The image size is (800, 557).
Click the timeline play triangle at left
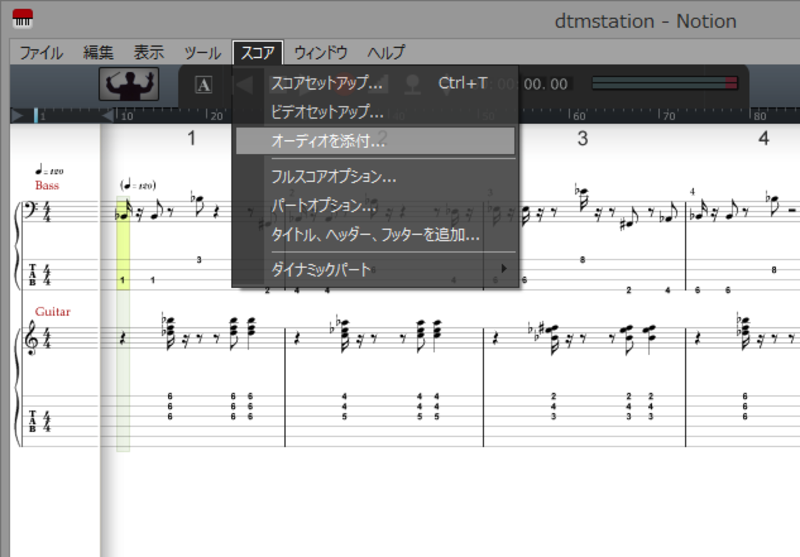(17, 116)
